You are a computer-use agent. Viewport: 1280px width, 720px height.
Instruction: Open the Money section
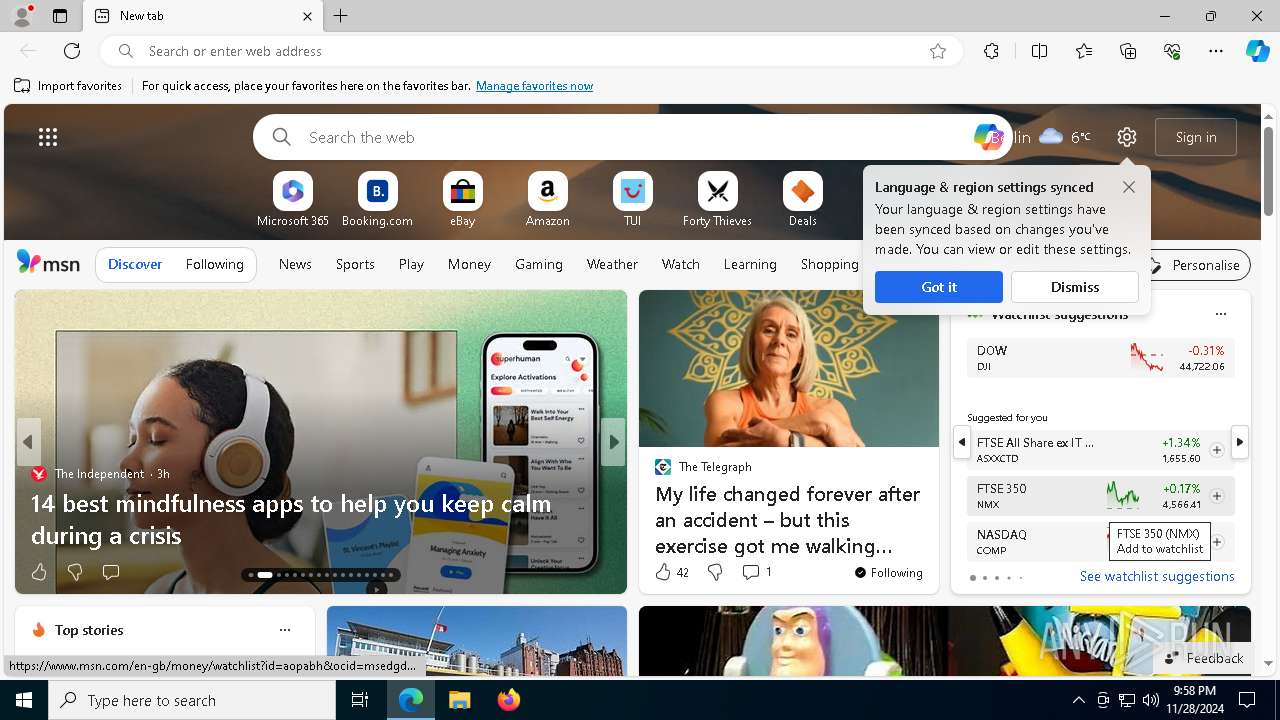[469, 264]
